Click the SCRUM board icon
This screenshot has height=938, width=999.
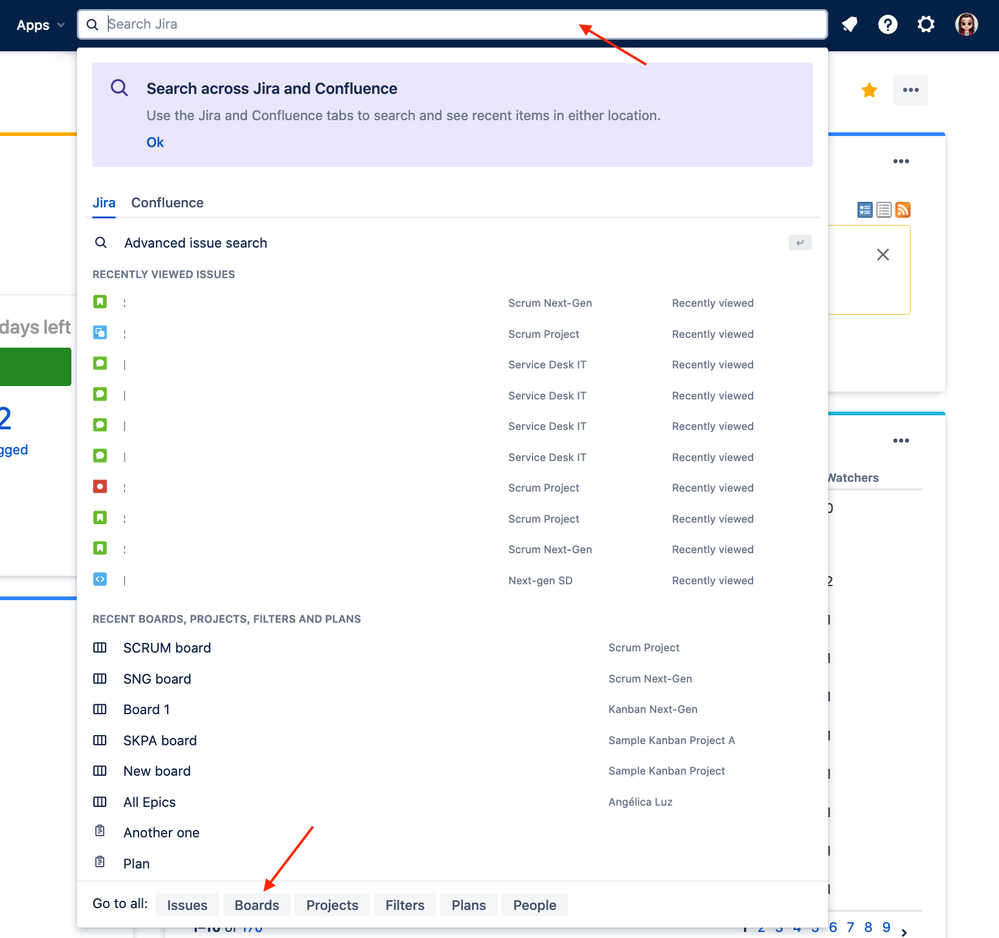coord(100,647)
